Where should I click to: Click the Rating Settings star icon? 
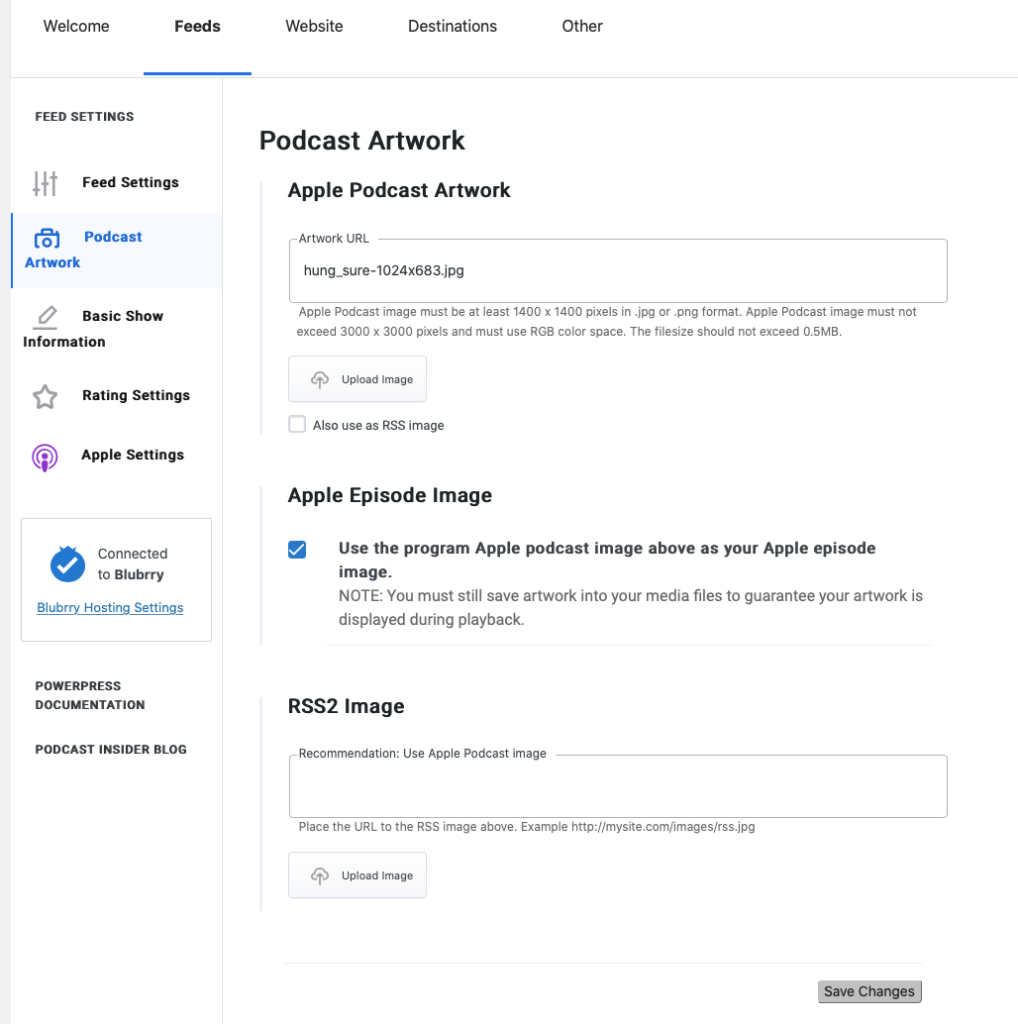[x=45, y=396]
